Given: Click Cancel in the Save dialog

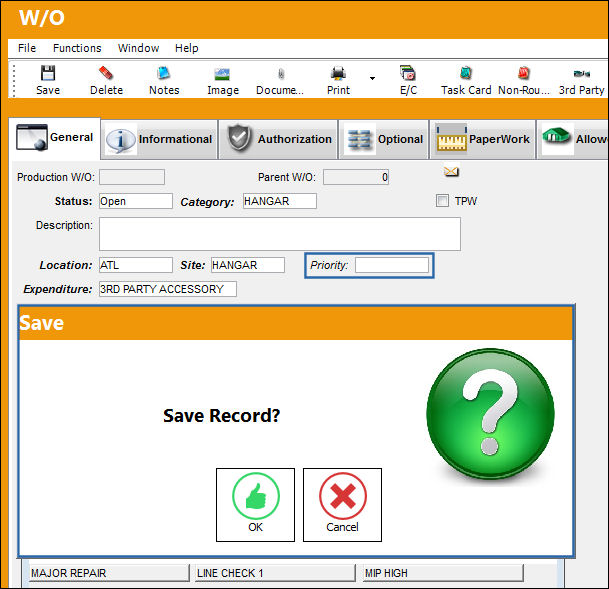Looking at the screenshot, I should (342, 505).
